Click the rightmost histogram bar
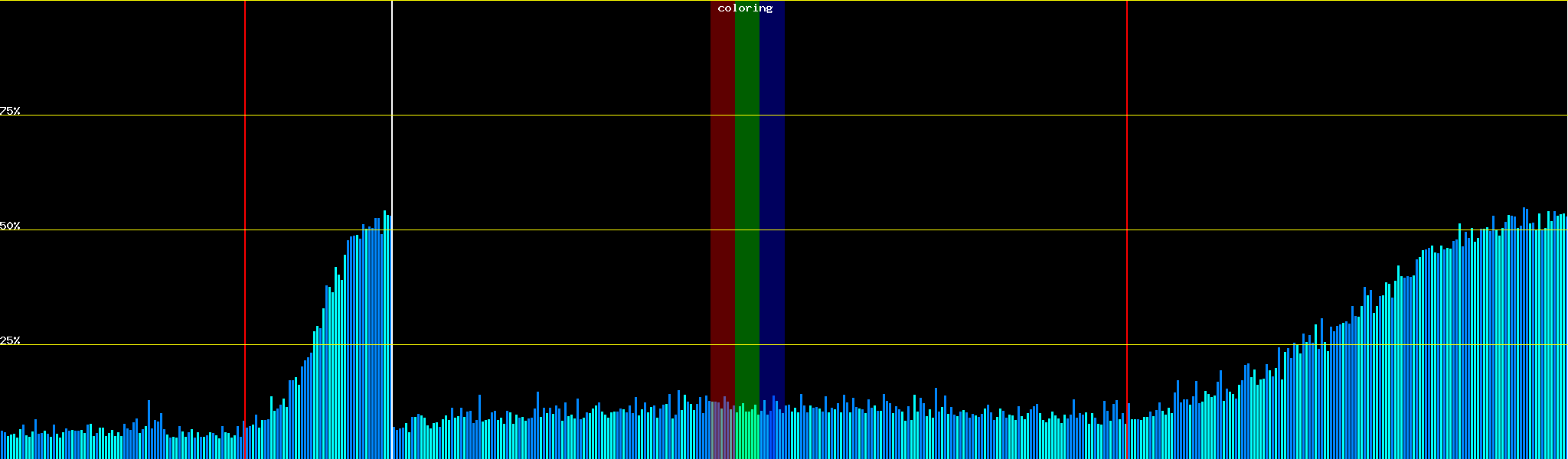 coord(1566,344)
